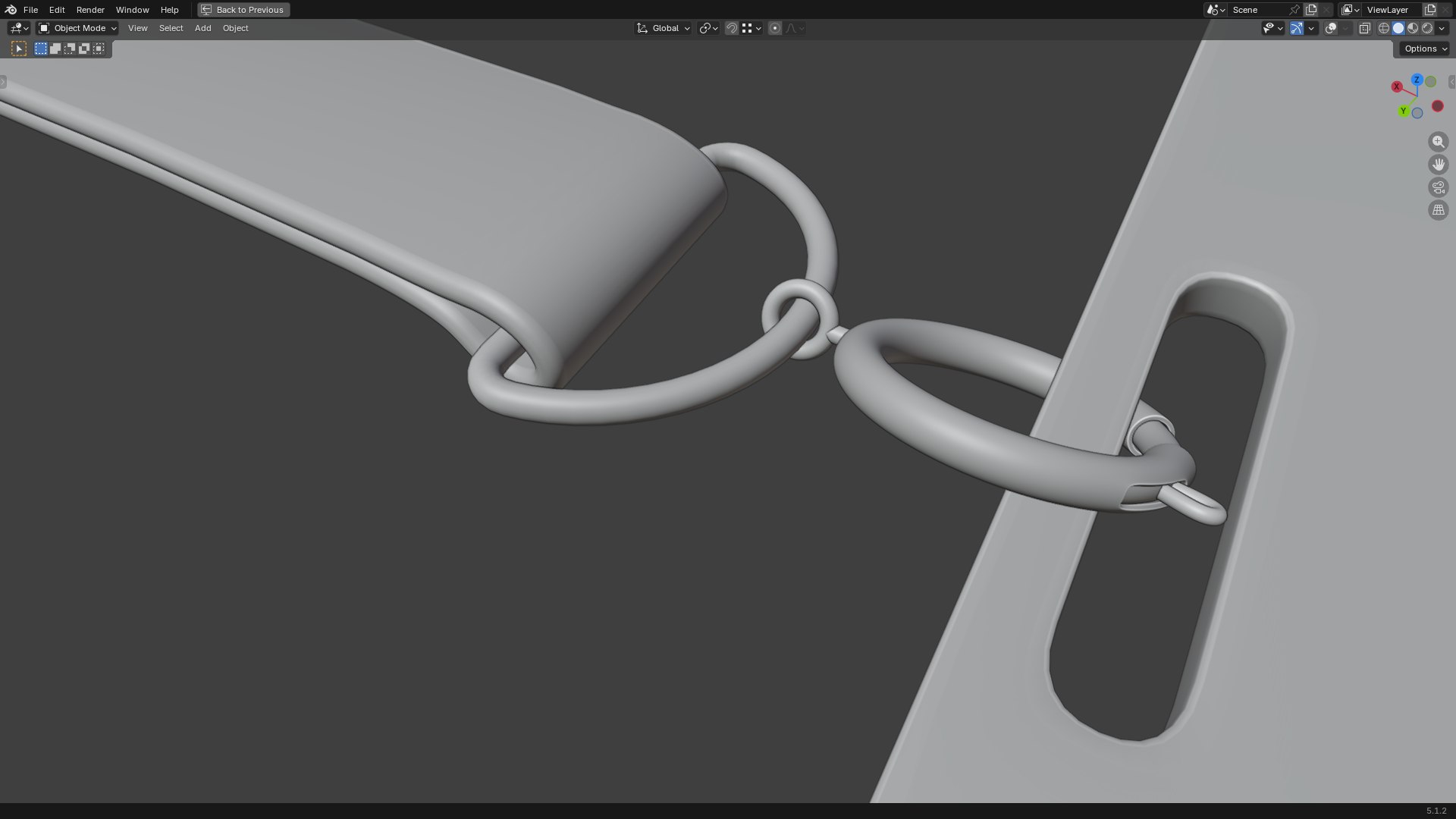The height and width of the screenshot is (819, 1456).
Task: Open the Render menu
Action: [x=90, y=10]
